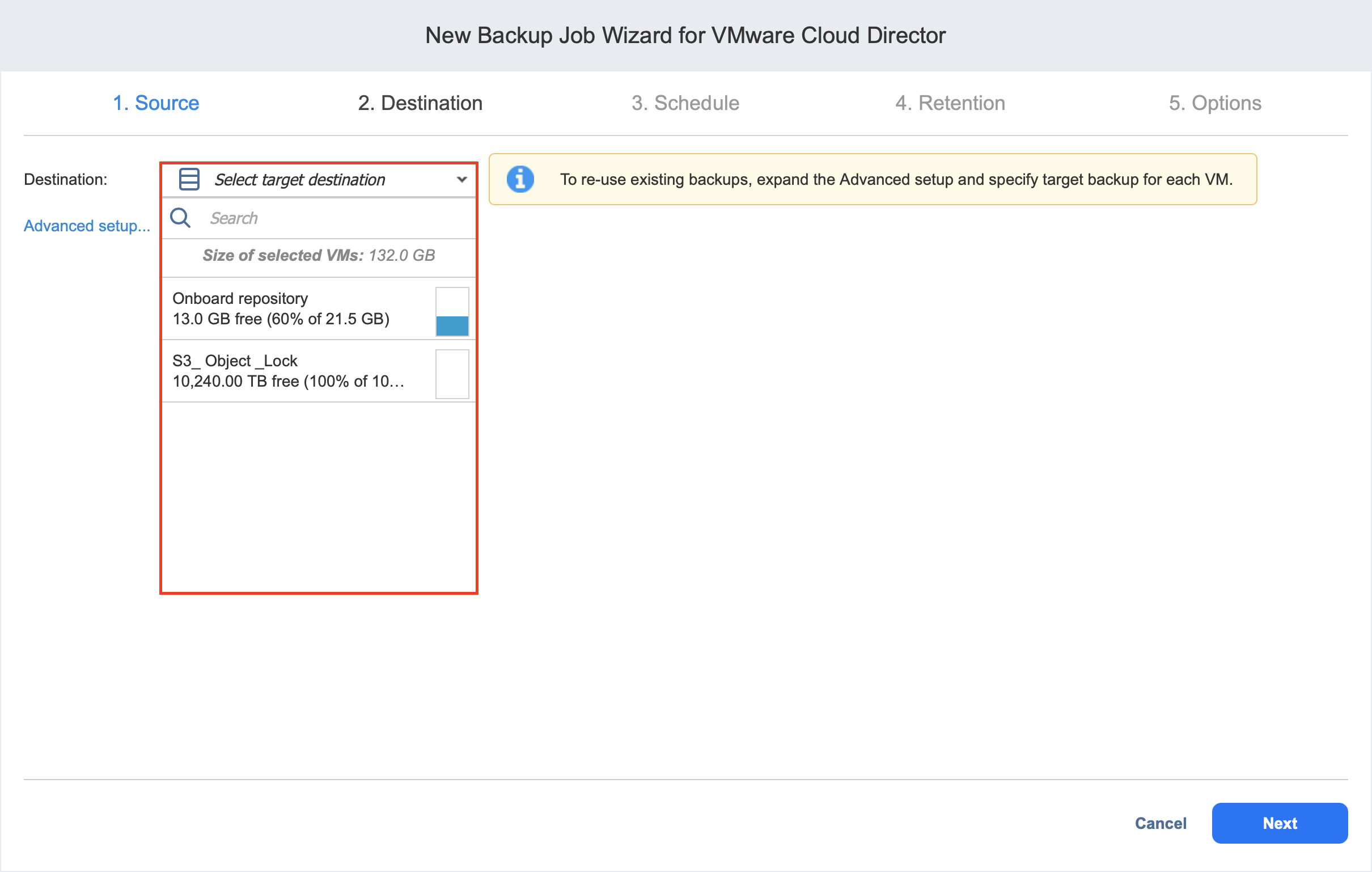Expand the Select target destination dropdown
The height and width of the screenshot is (872, 1372).
click(x=299, y=180)
